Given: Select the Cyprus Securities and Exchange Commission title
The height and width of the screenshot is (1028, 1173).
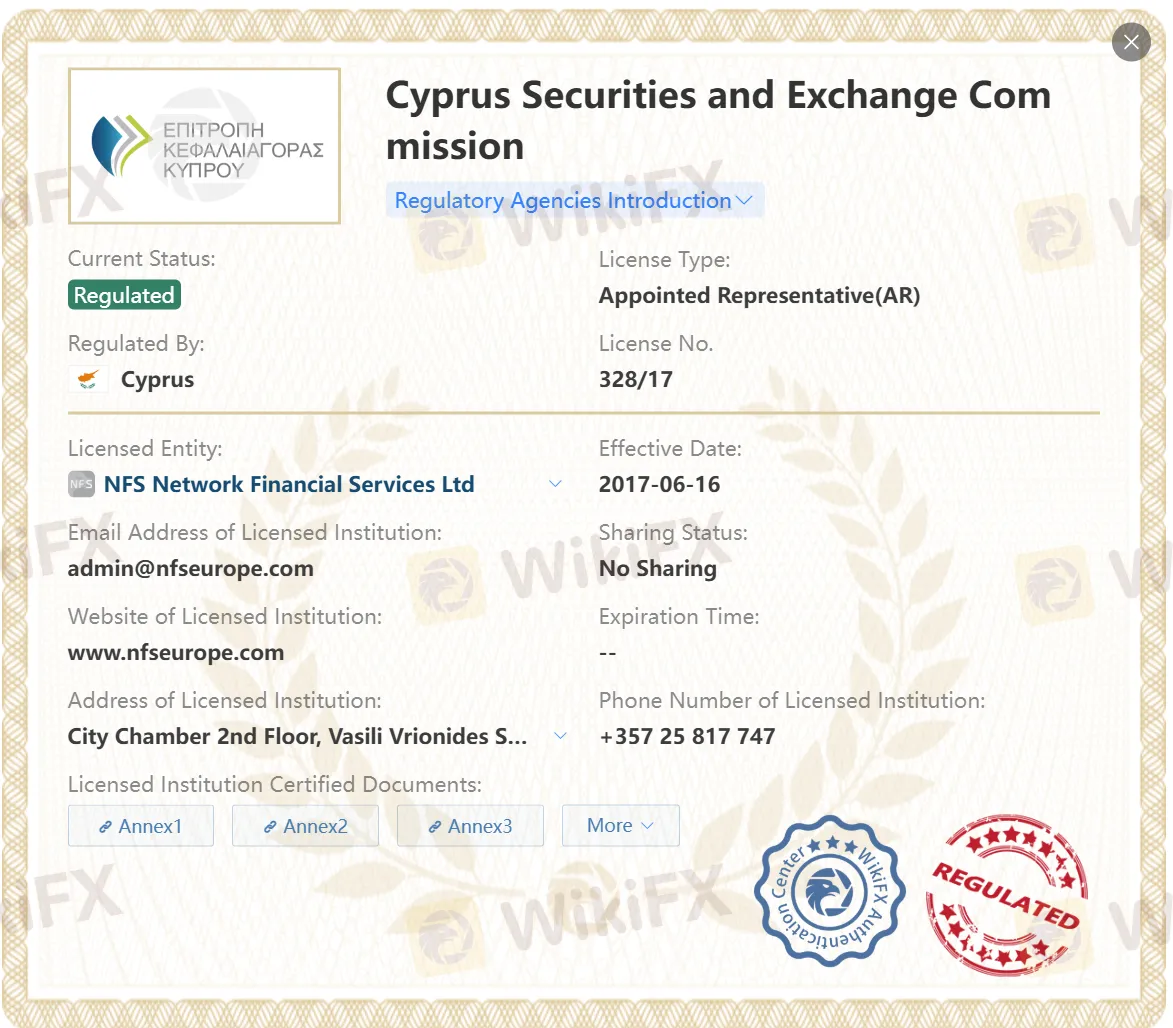Looking at the screenshot, I should [x=718, y=120].
